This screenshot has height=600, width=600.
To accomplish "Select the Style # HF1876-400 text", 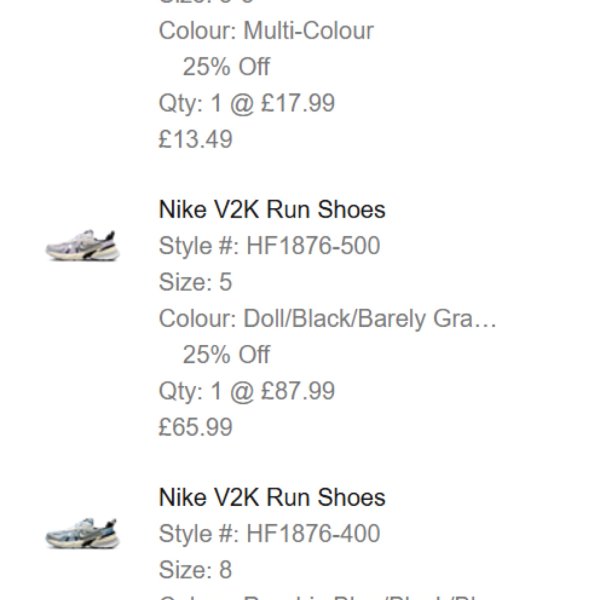I will click(269, 534).
